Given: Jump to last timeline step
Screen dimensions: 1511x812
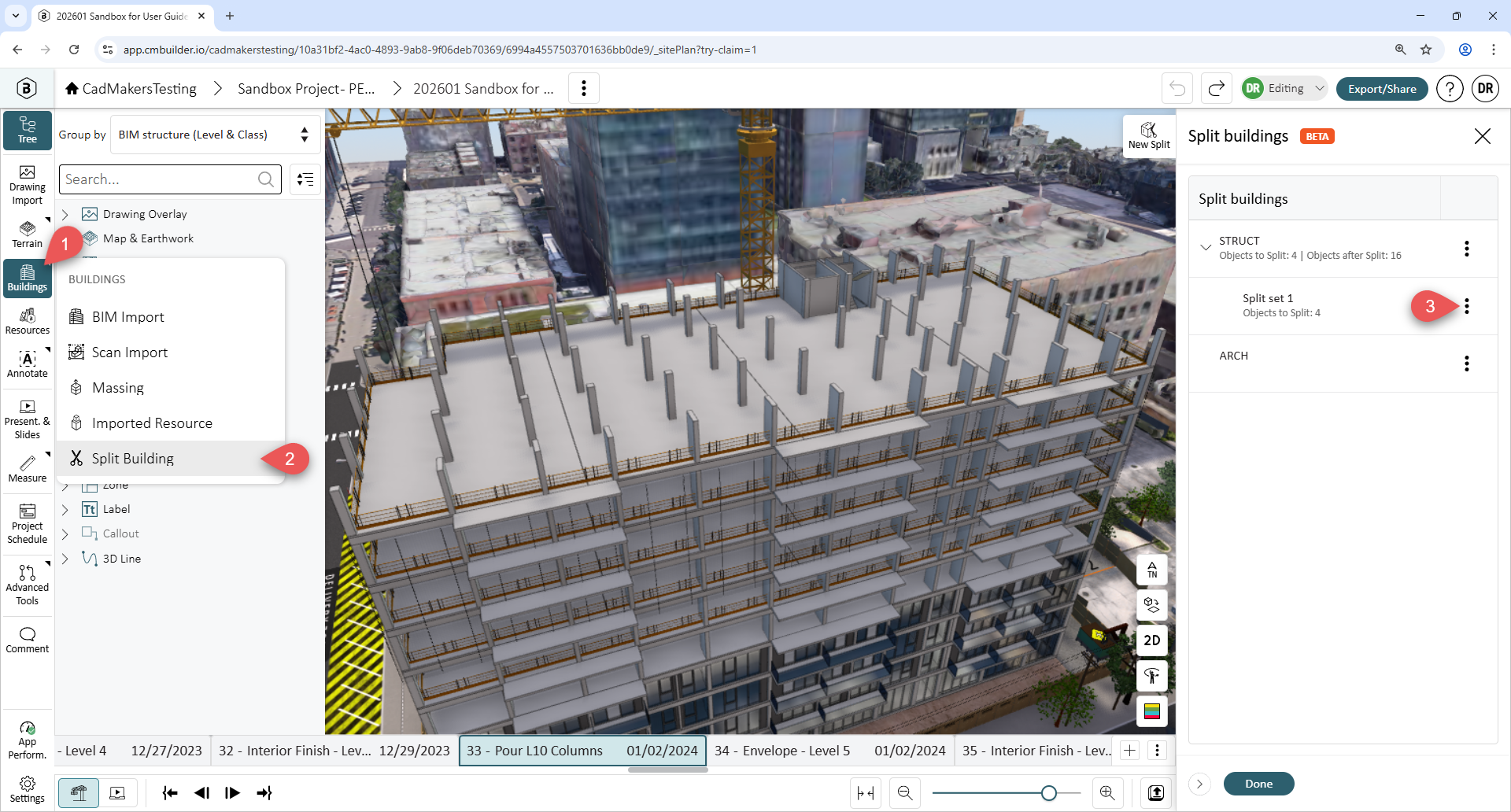Looking at the screenshot, I should click(x=264, y=793).
